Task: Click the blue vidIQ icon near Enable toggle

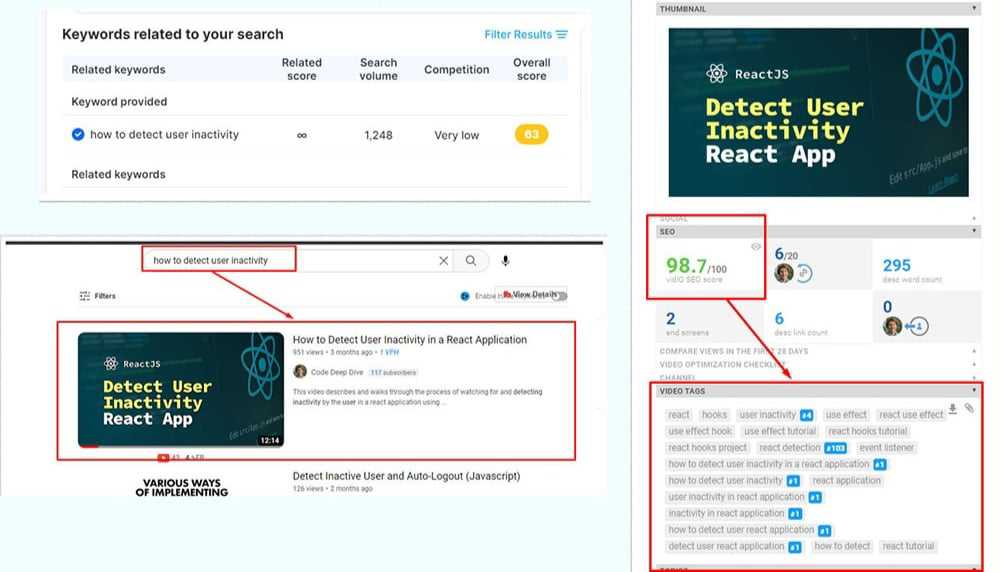Action: pyautogui.click(x=465, y=296)
